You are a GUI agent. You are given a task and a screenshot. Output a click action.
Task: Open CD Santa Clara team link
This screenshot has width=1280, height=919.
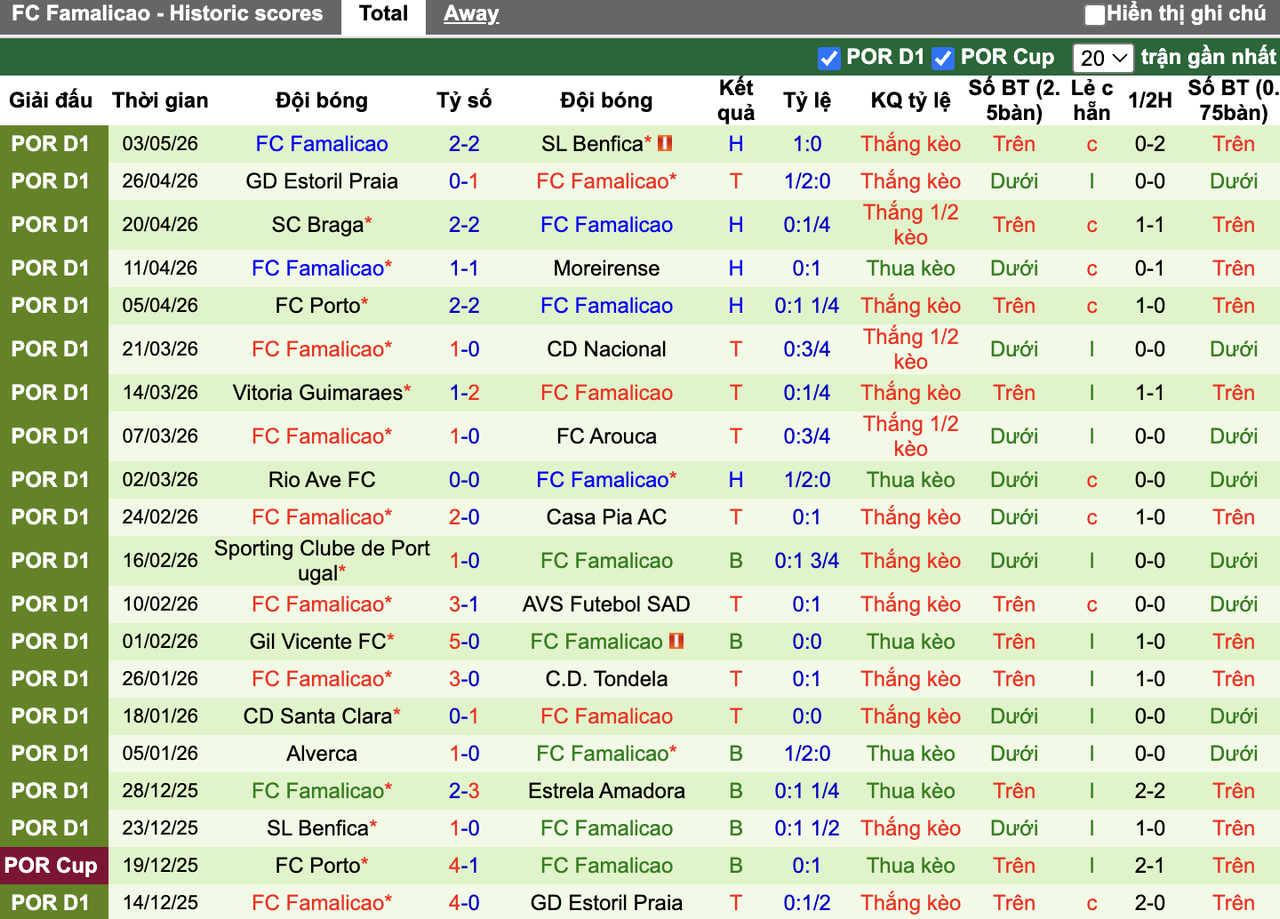317,716
